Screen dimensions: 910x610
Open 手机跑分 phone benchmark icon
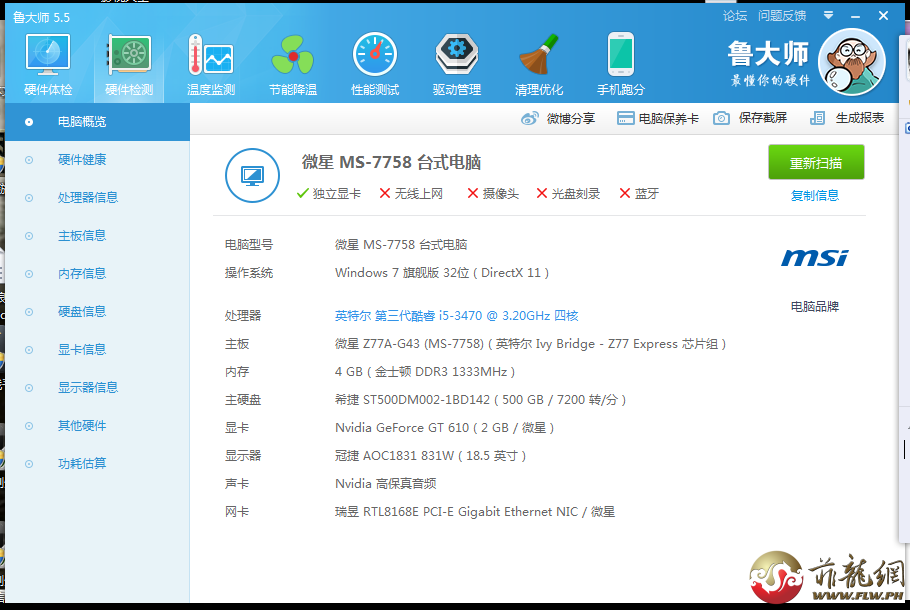[x=620, y=55]
